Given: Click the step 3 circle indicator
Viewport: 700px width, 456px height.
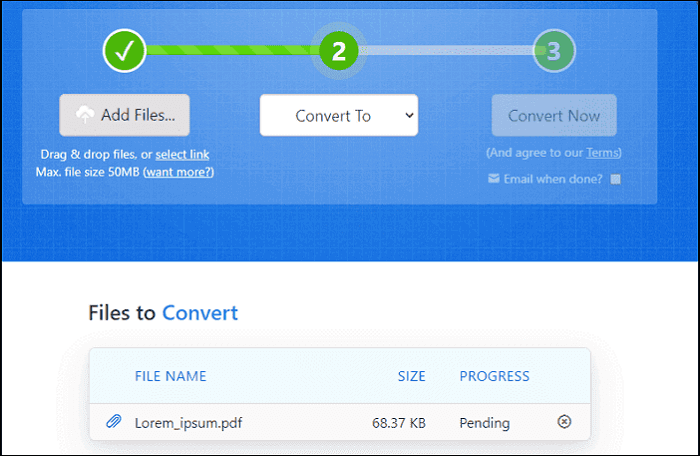Looking at the screenshot, I should (x=554, y=51).
